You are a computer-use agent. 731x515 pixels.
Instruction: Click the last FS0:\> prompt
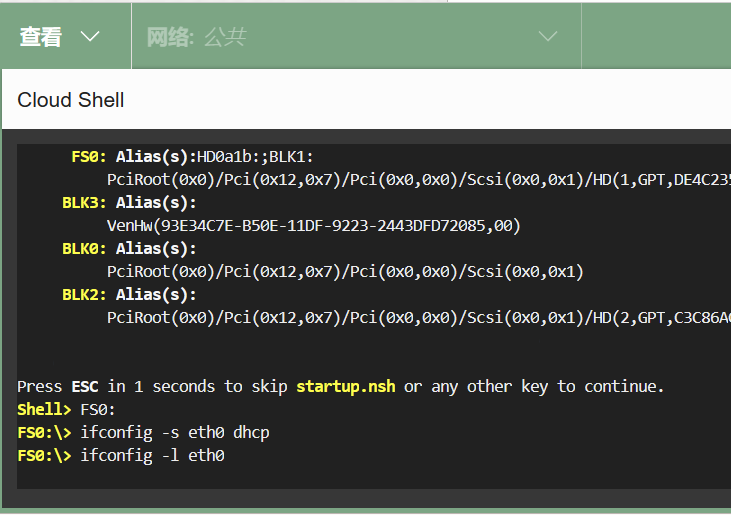click(x=44, y=455)
